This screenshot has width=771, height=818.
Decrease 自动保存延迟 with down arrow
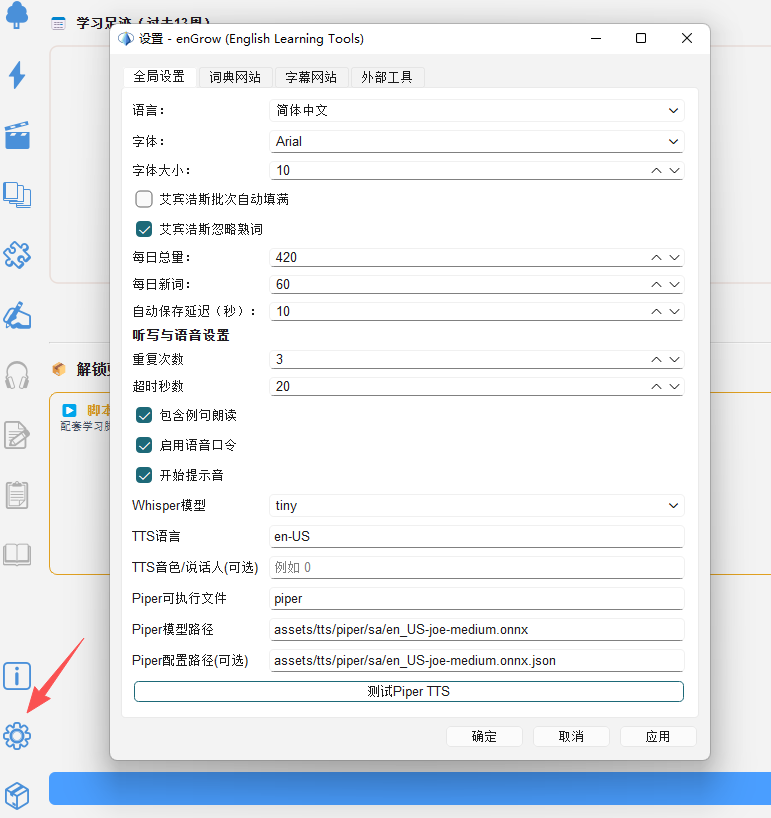point(674,312)
